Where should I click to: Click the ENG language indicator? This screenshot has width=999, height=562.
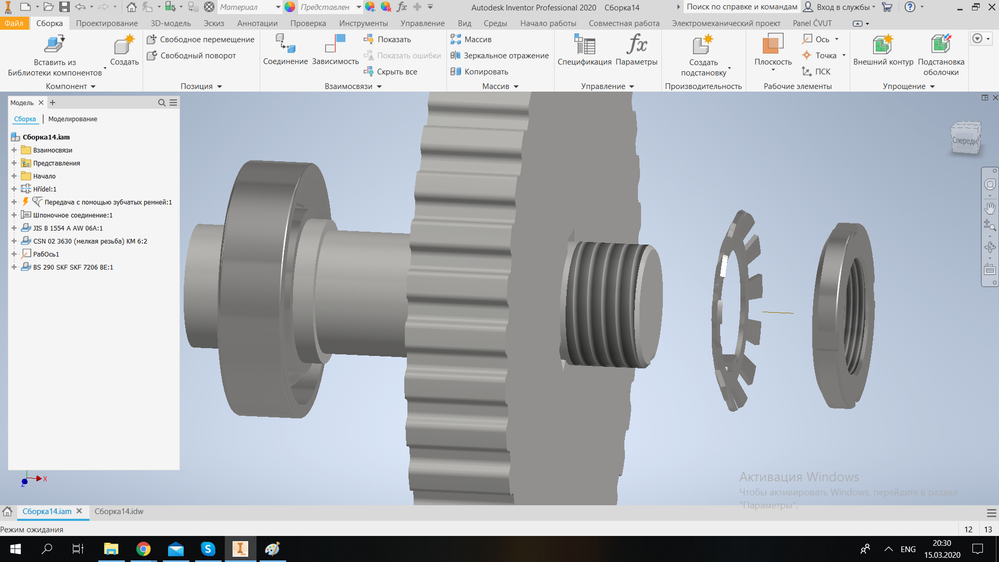click(x=908, y=549)
